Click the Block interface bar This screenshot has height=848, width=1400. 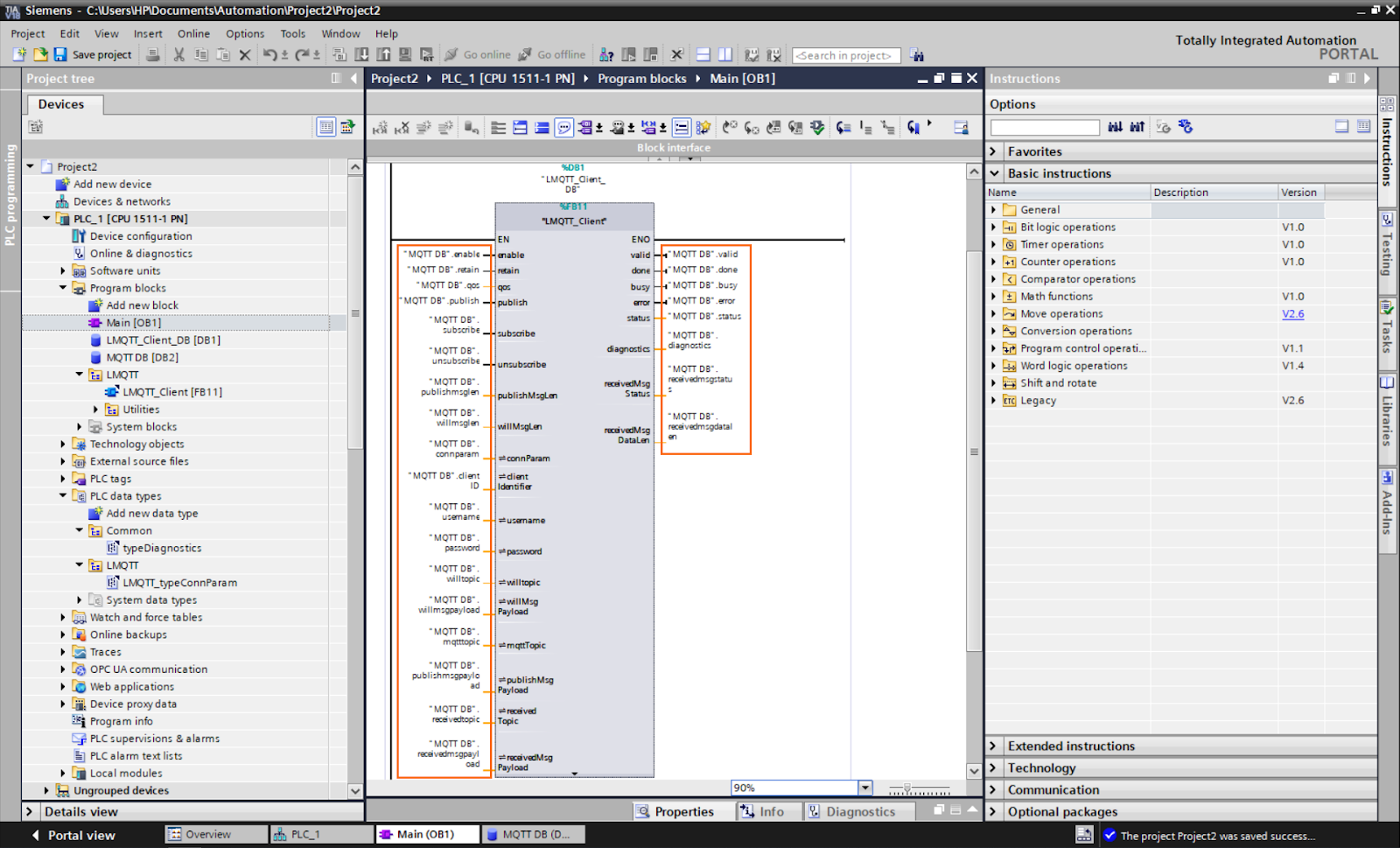(x=674, y=148)
